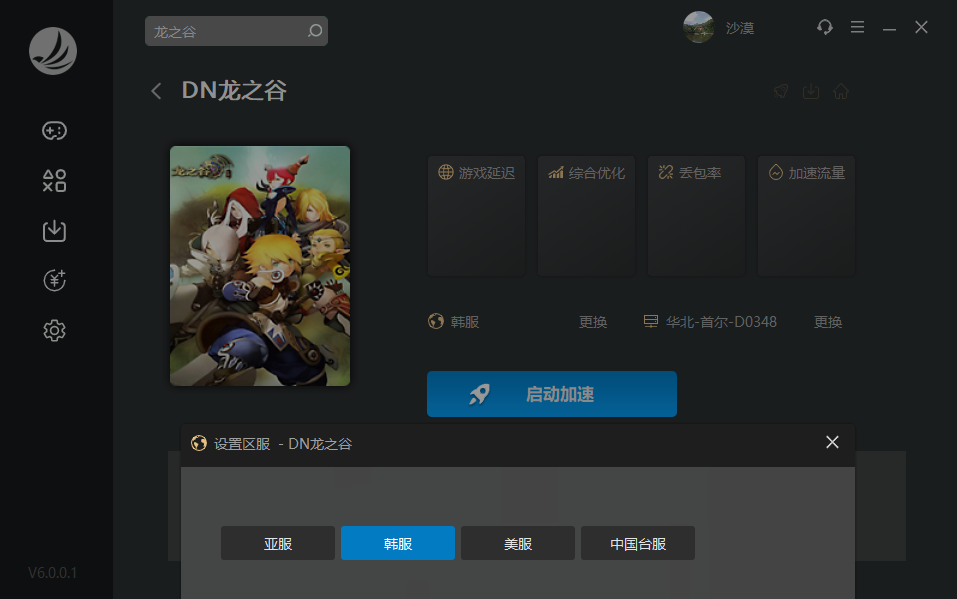Select the 亚服 region option
The height and width of the screenshot is (599, 957).
278,543
